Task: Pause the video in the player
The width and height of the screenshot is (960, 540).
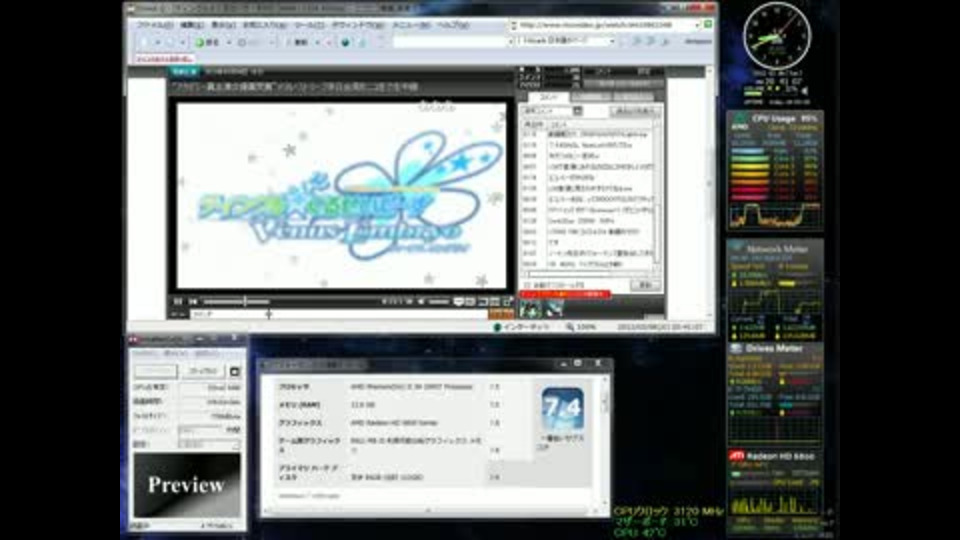Action: (178, 301)
